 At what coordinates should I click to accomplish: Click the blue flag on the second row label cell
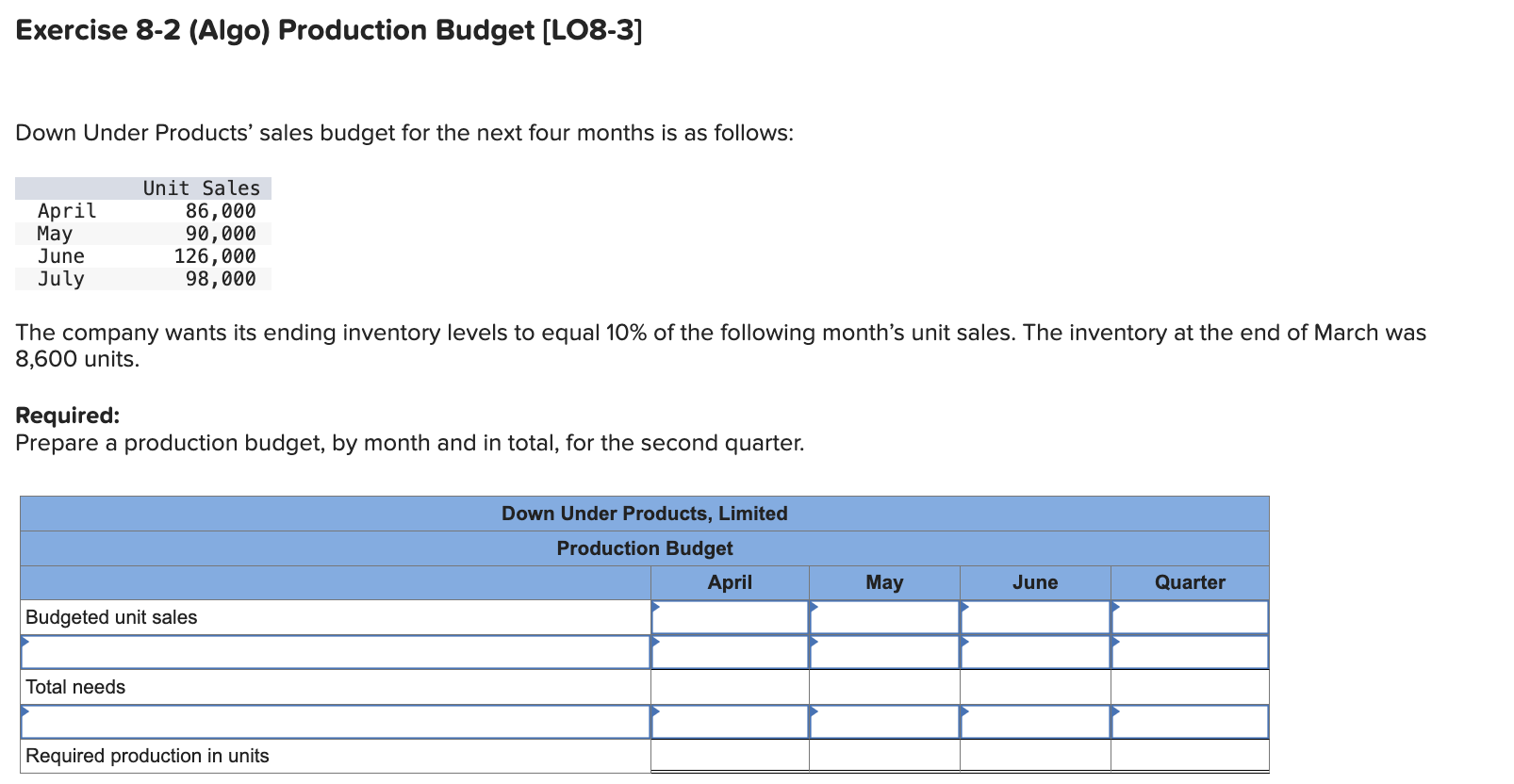click(x=25, y=643)
